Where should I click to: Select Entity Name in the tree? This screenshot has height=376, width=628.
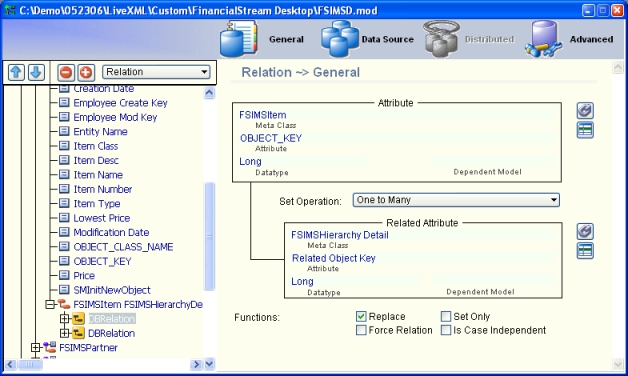pyautogui.click(x=100, y=131)
